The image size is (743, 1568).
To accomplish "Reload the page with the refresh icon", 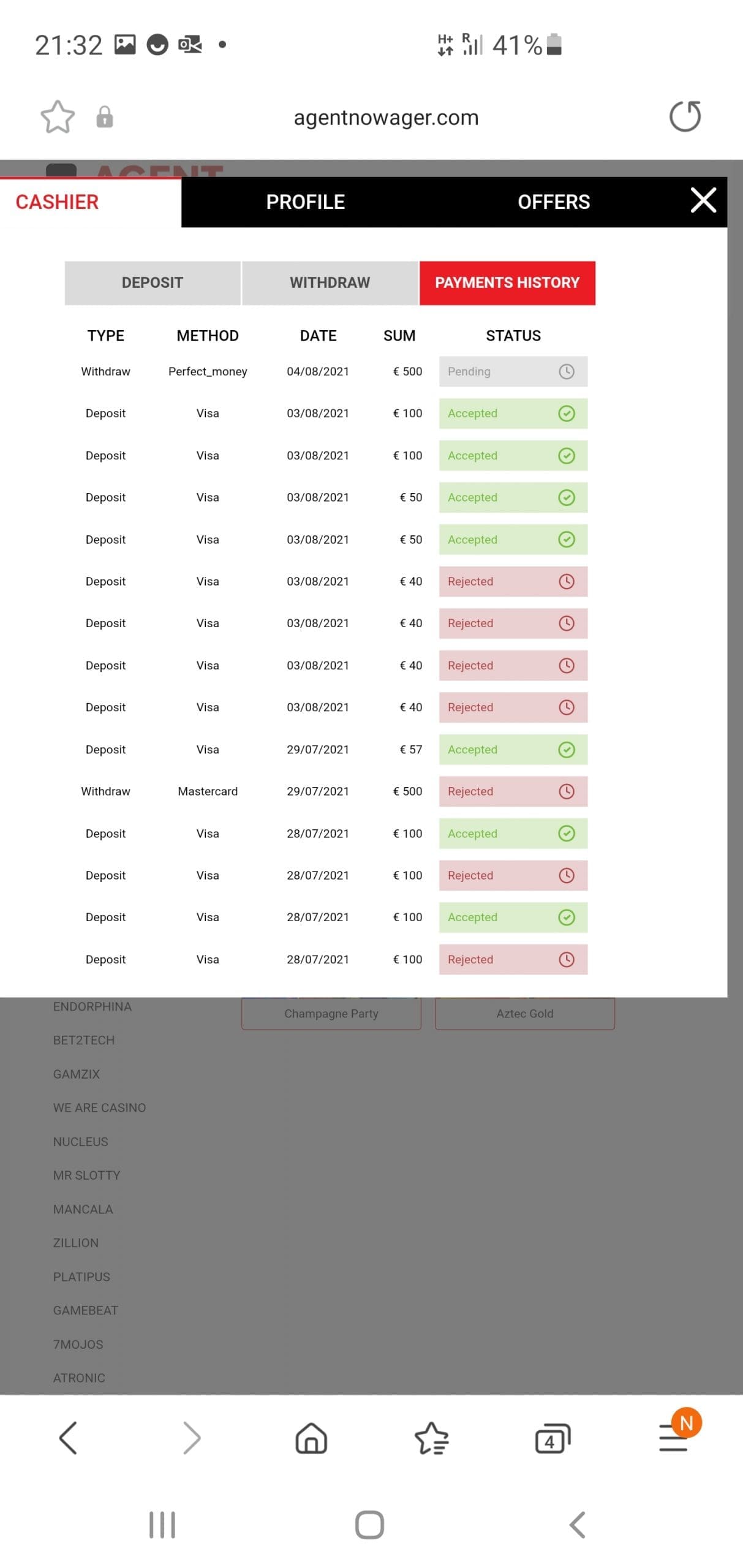I will coord(685,116).
